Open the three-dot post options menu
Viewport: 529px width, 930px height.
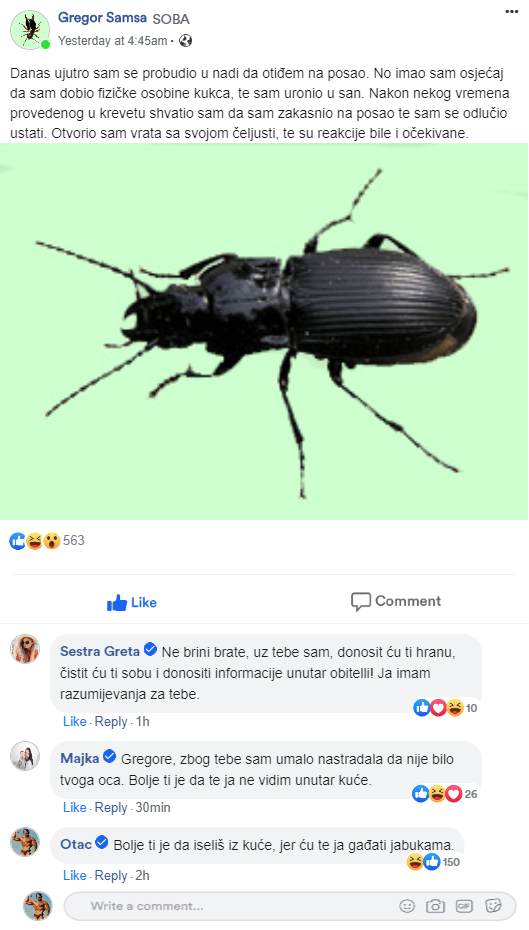coord(512,11)
